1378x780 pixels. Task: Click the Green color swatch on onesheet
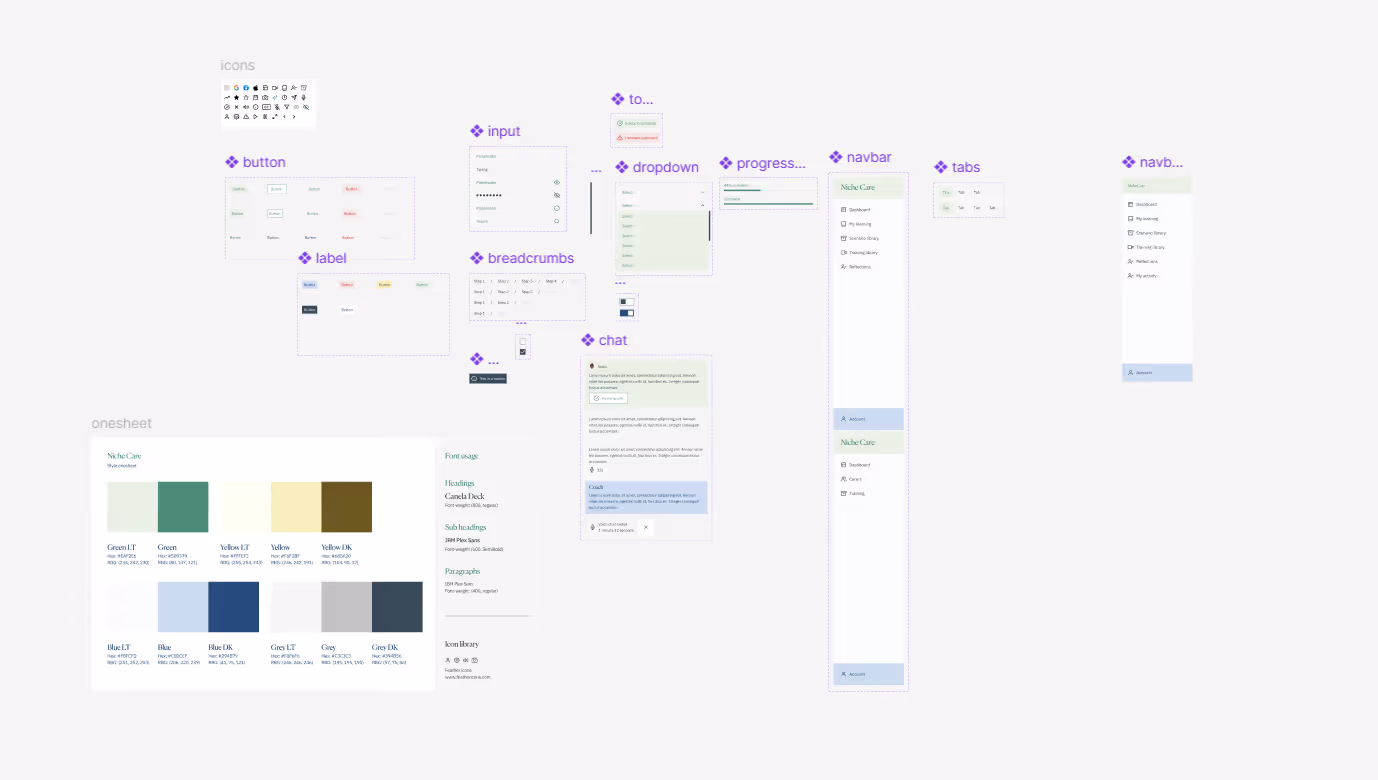pos(183,507)
